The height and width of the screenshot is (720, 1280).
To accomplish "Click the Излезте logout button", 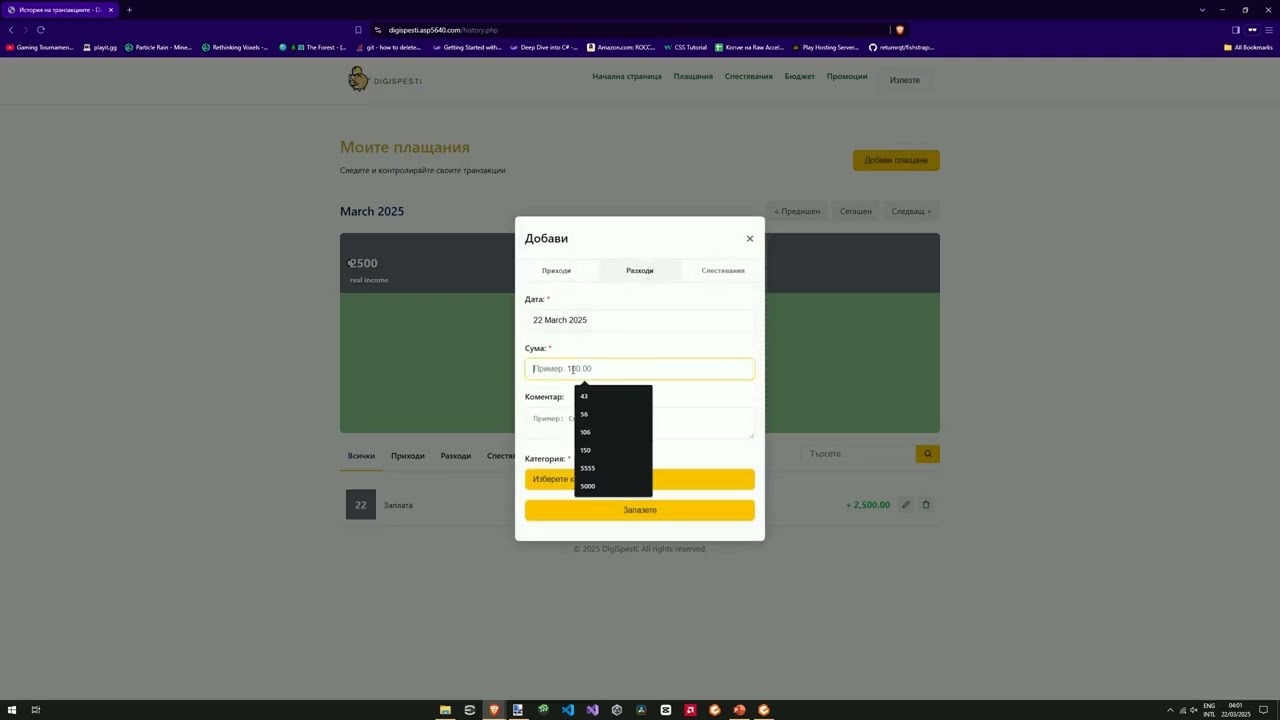I will 904,80.
